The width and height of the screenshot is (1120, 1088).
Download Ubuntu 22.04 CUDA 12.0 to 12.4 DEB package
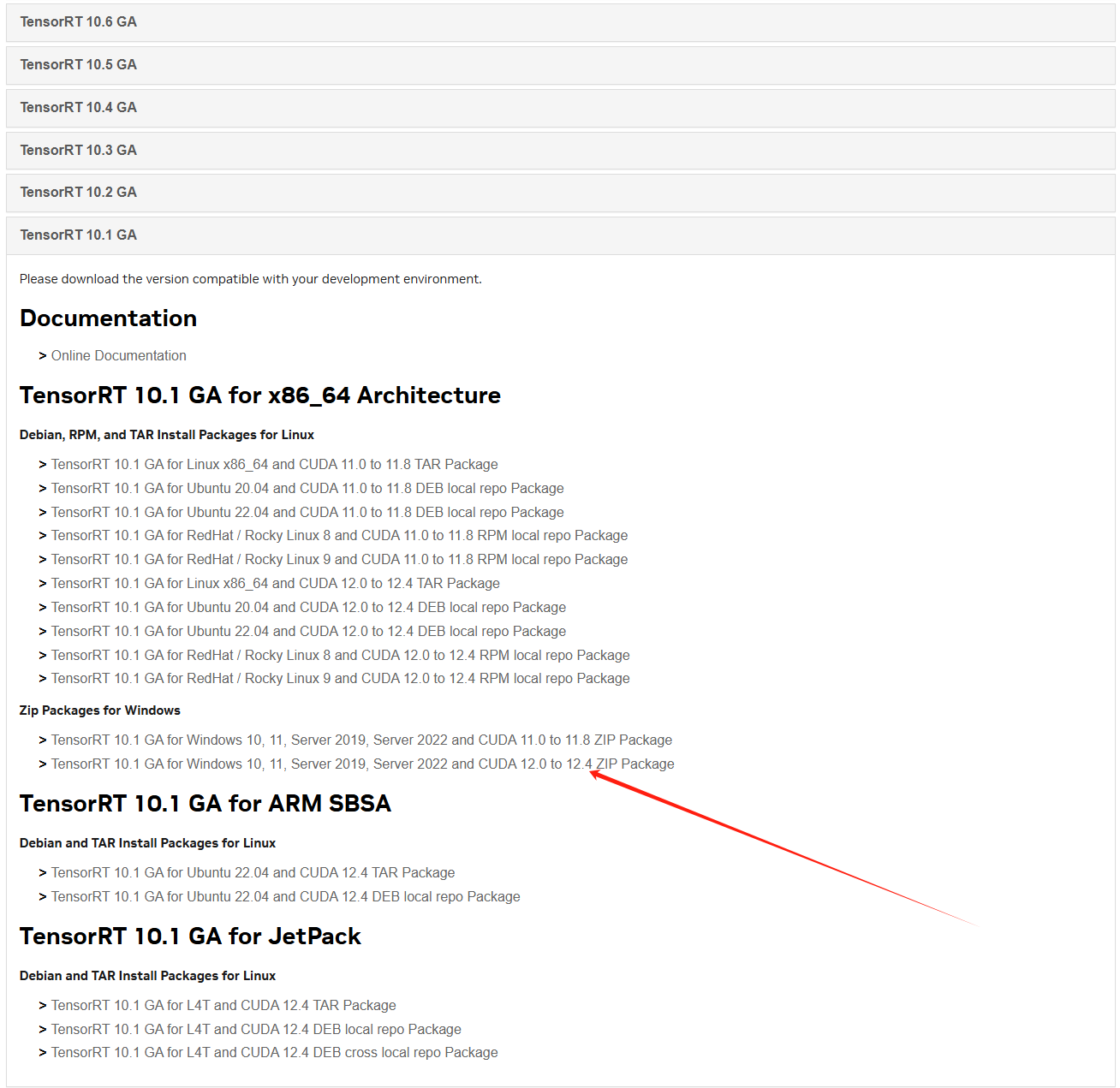click(x=308, y=632)
